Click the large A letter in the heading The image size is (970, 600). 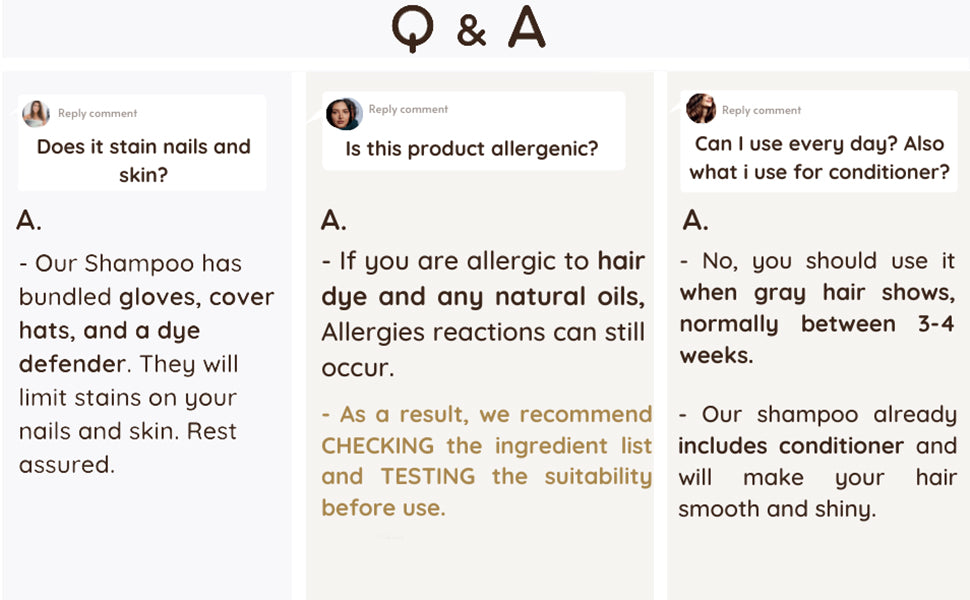pos(526,30)
